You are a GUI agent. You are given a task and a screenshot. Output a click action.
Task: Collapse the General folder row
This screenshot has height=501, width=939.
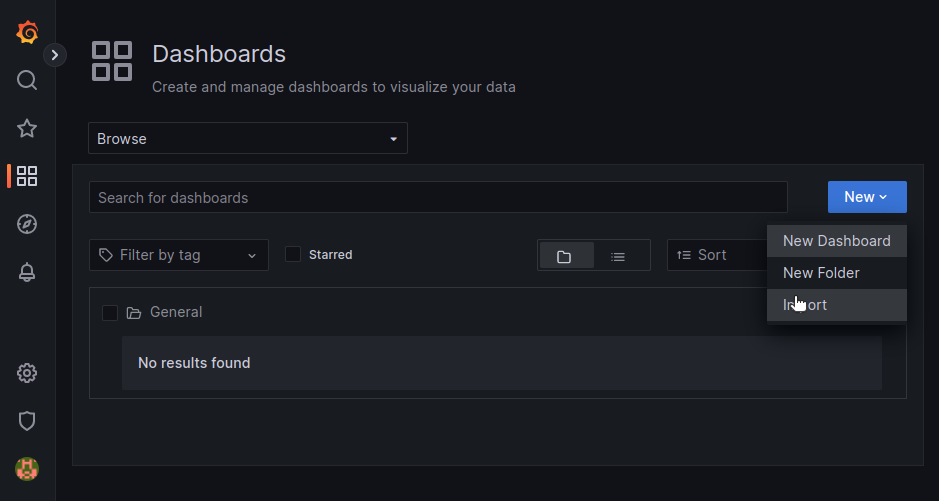click(498, 312)
